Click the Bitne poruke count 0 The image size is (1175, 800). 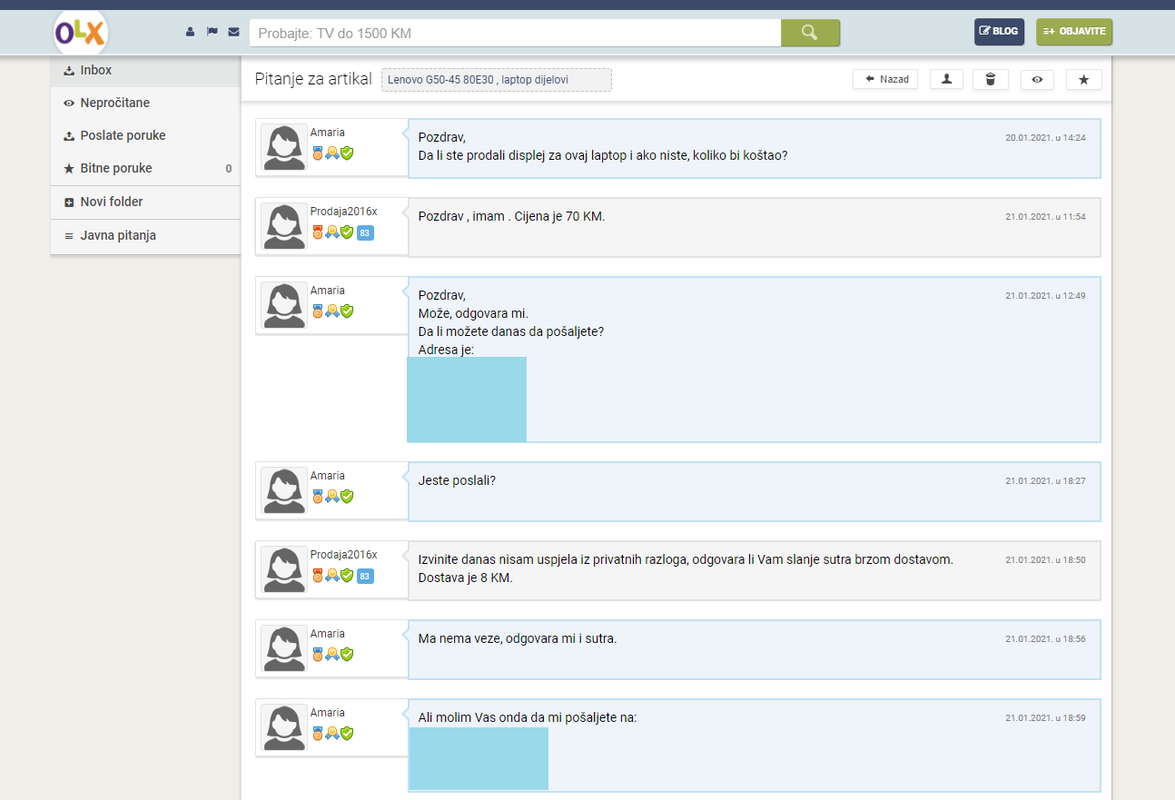(x=229, y=169)
